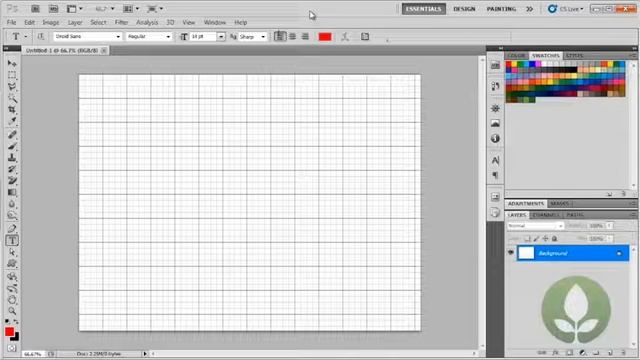
Task: Switch to Design workspace
Action: click(x=464, y=9)
